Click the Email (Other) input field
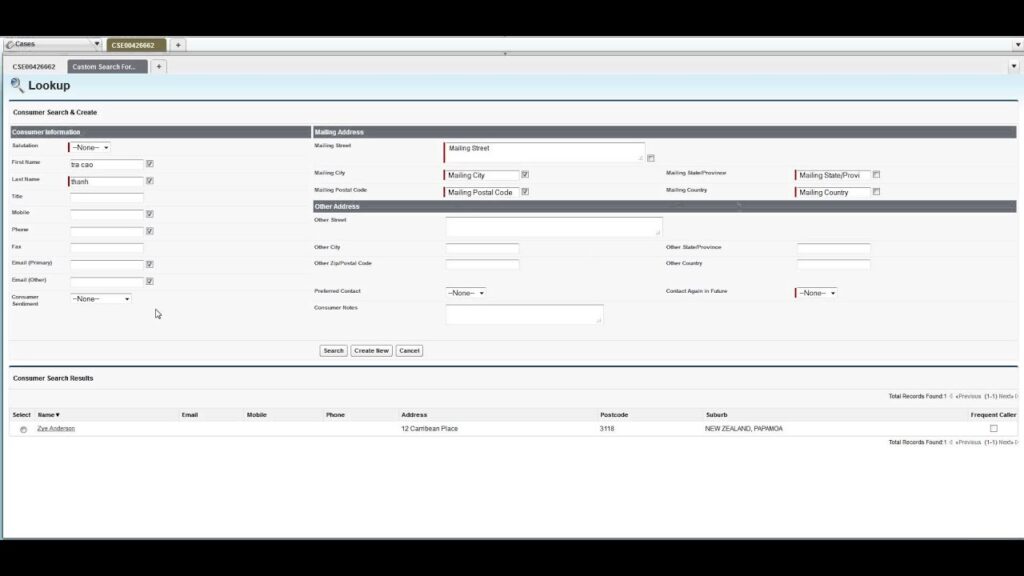This screenshot has height=576, width=1024. [106, 281]
